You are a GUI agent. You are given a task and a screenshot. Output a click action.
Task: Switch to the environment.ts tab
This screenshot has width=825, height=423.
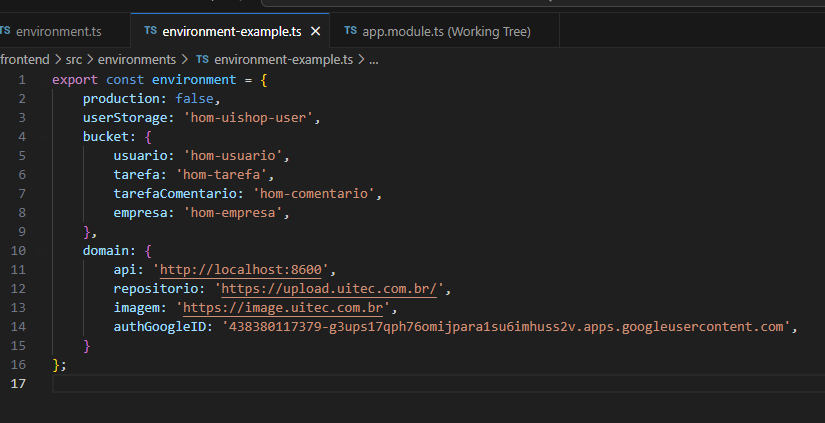pos(58,32)
